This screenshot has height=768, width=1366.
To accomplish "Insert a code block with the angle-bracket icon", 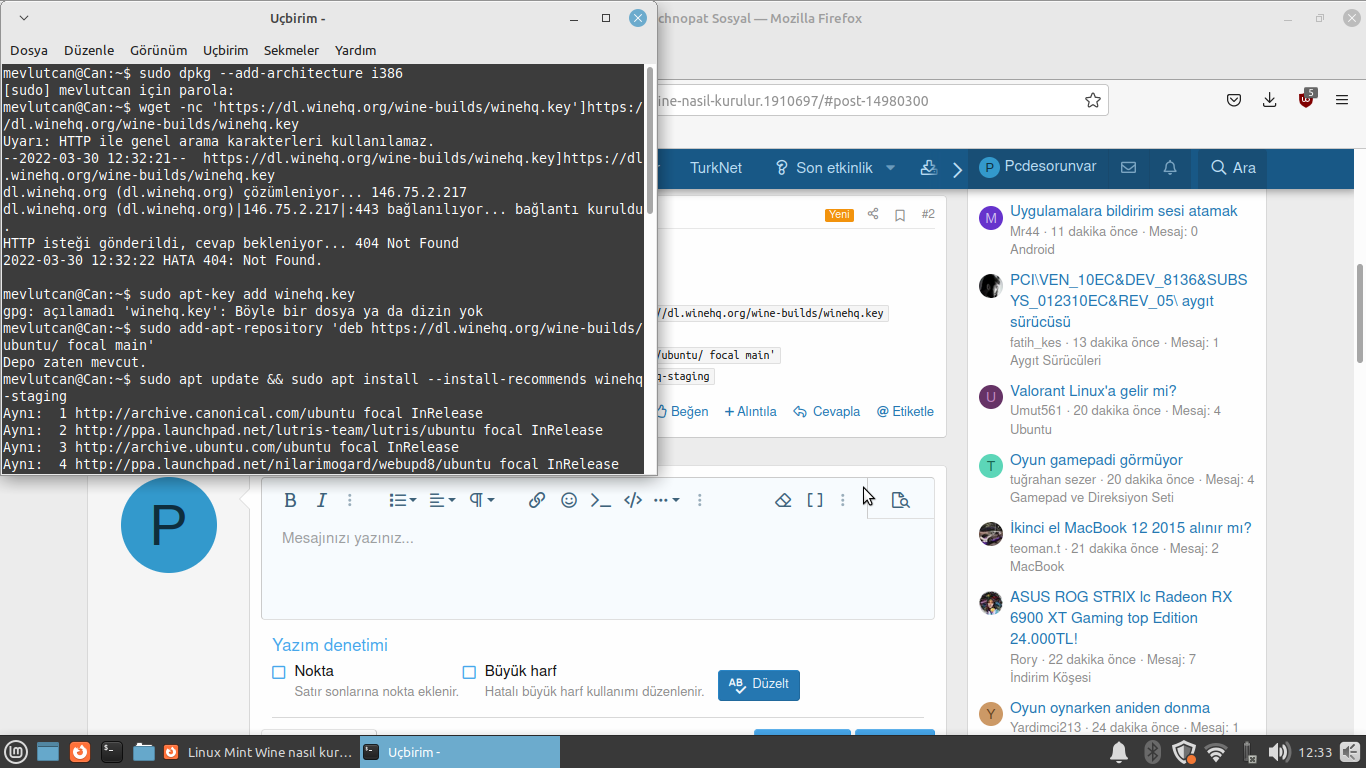I will tap(633, 500).
